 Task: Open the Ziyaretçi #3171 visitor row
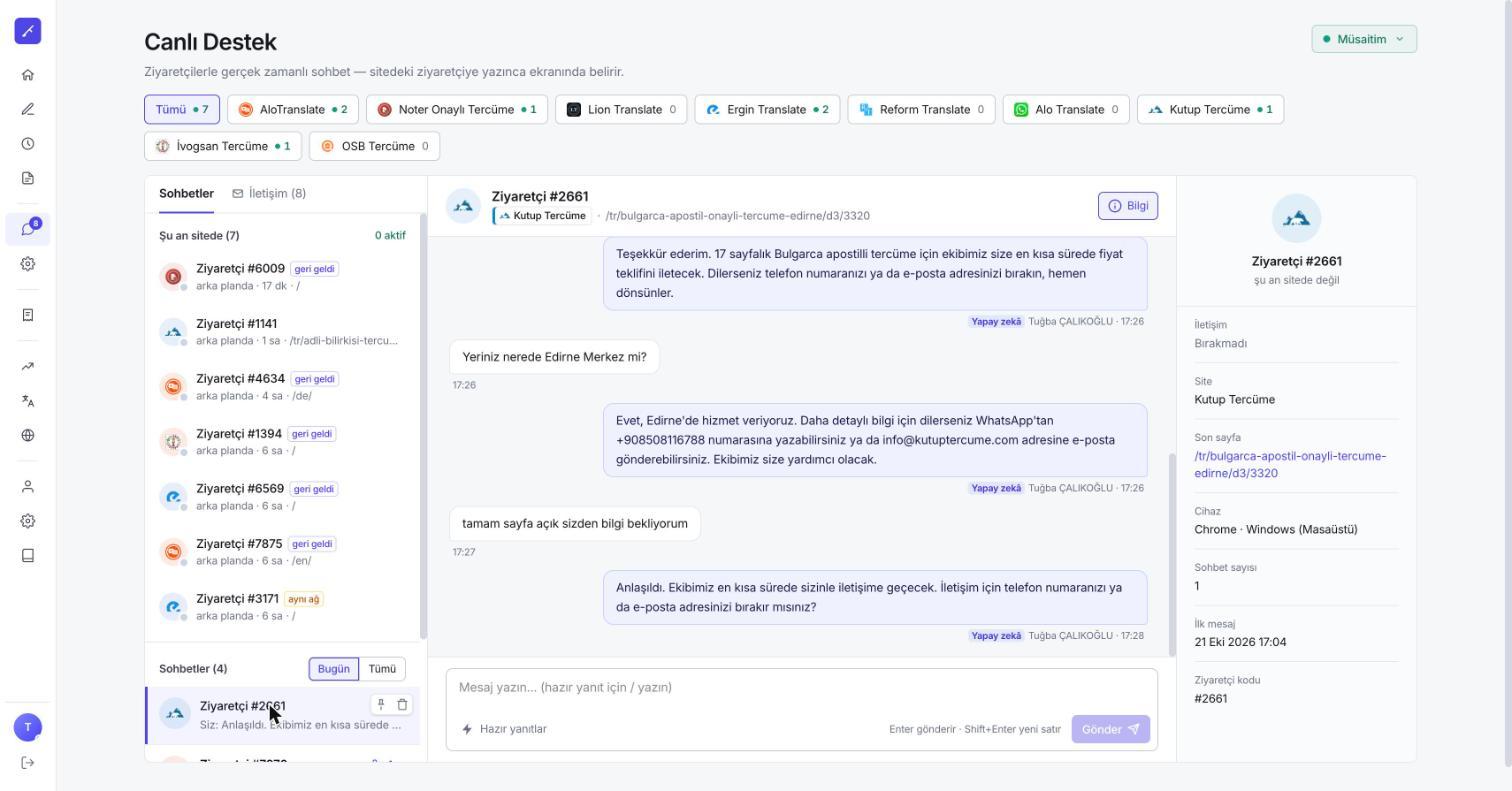(x=284, y=607)
